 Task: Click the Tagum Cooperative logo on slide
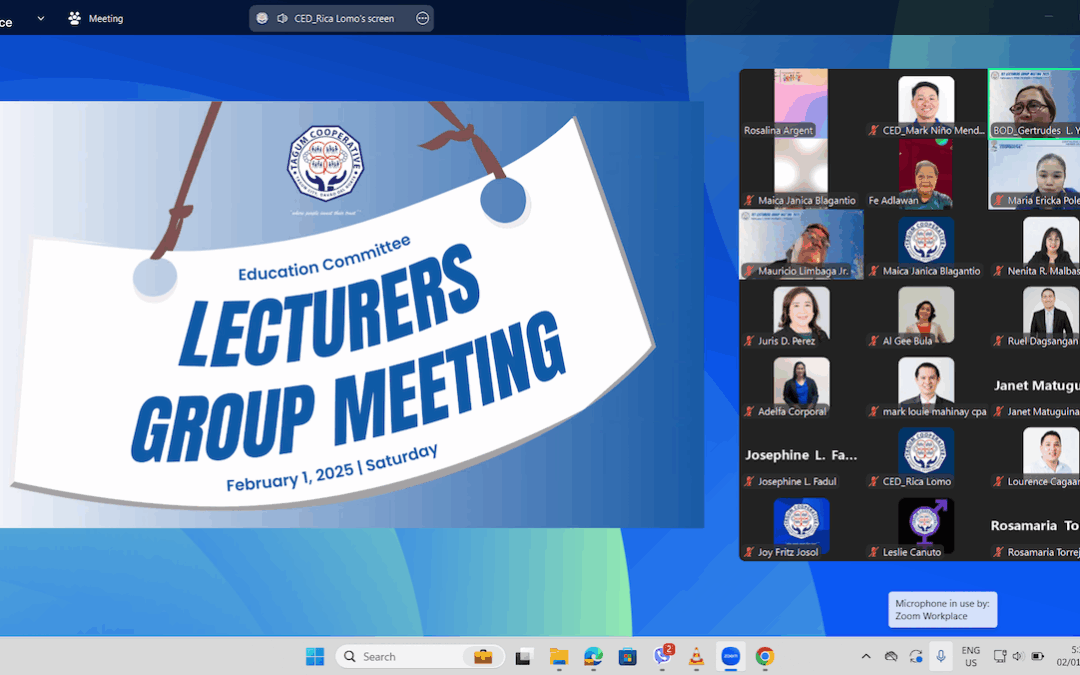pyautogui.click(x=325, y=163)
